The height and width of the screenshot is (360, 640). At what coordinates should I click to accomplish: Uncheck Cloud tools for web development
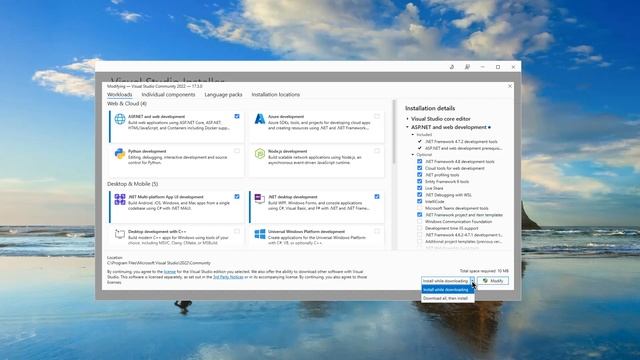pos(420,168)
